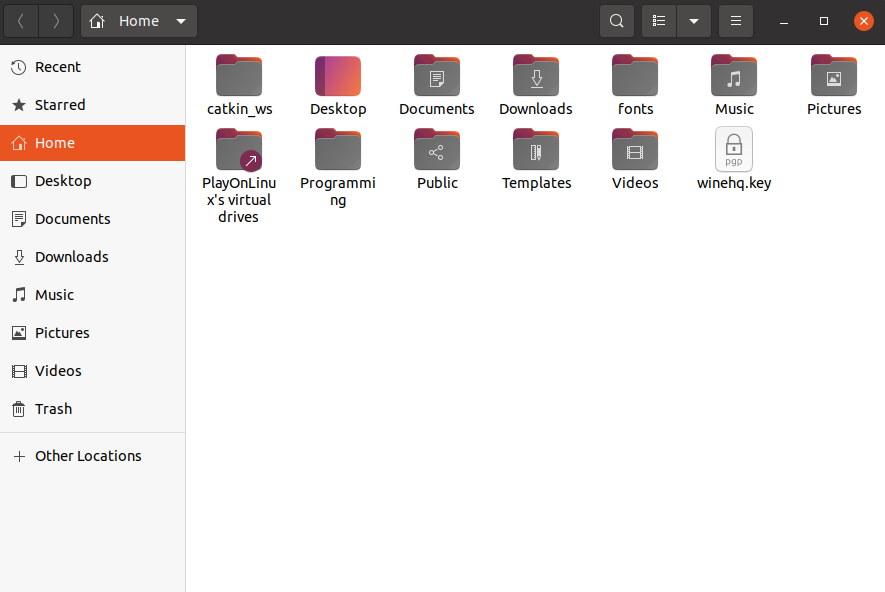
Task: Open the catkin_ws folder
Action: point(239,76)
